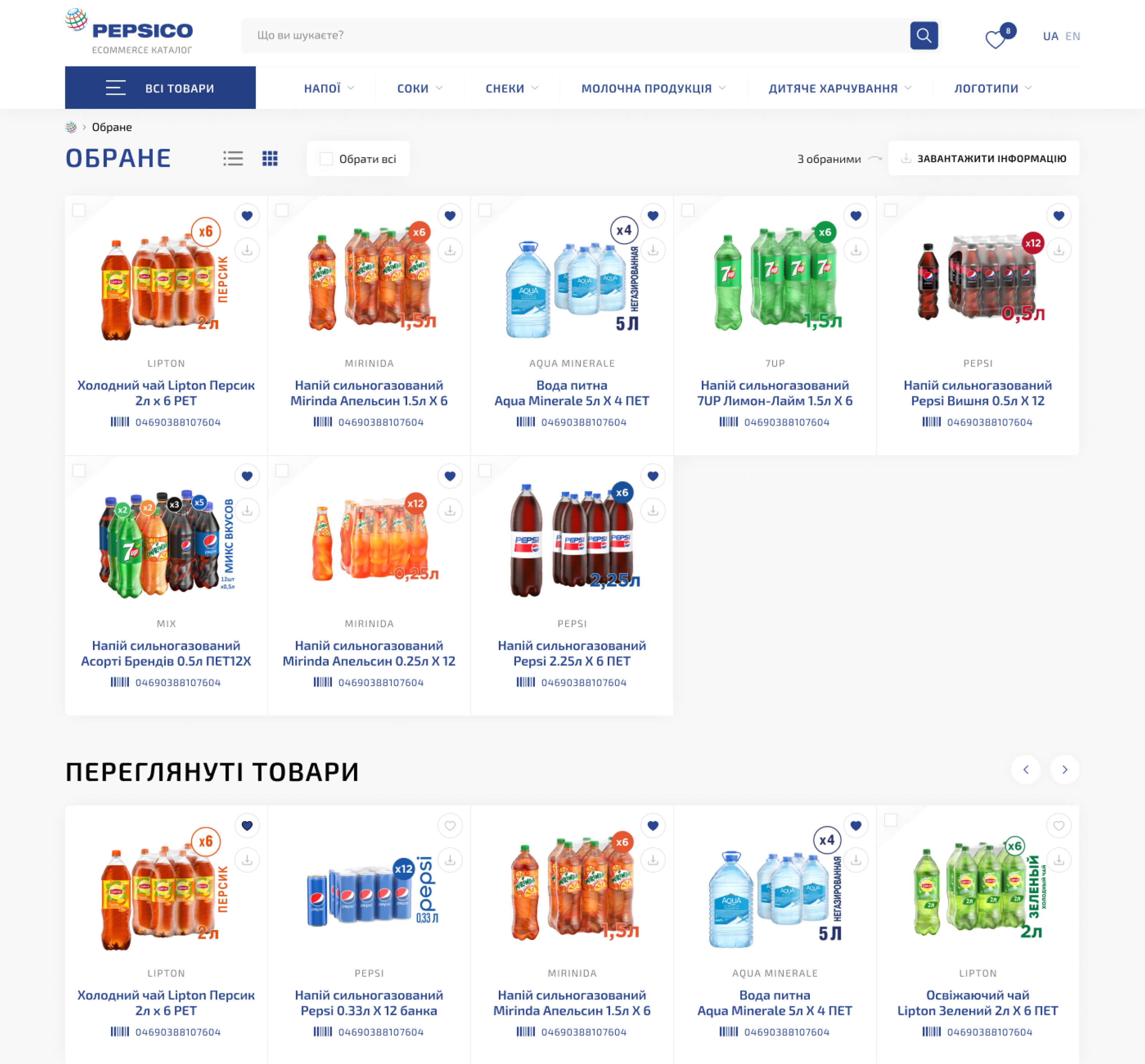Download the Aqua Minerale 5л card in Обране
The width and height of the screenshot is (1145, 1064).
[652, 250]
